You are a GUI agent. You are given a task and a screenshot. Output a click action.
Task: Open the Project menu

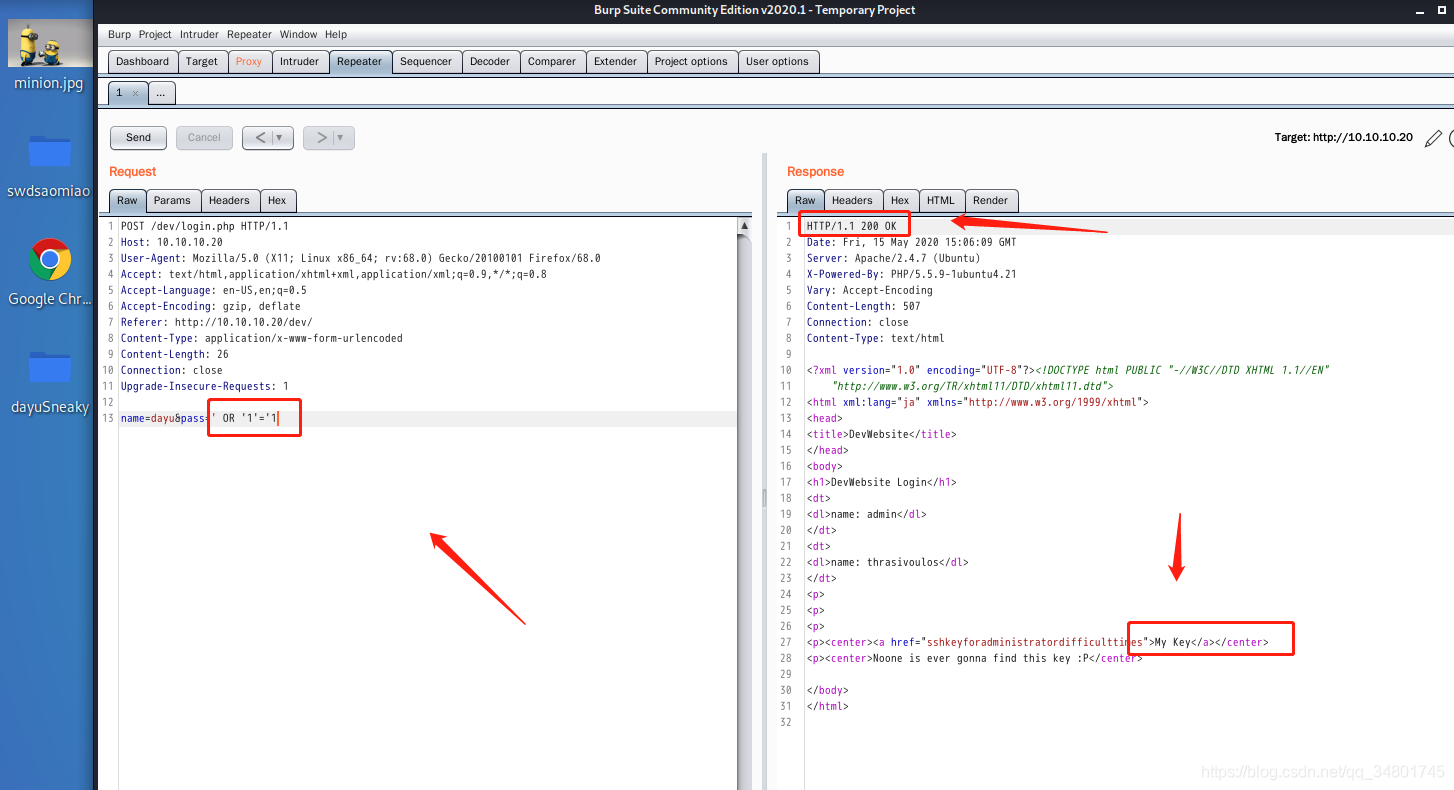[x=155, y=34]
